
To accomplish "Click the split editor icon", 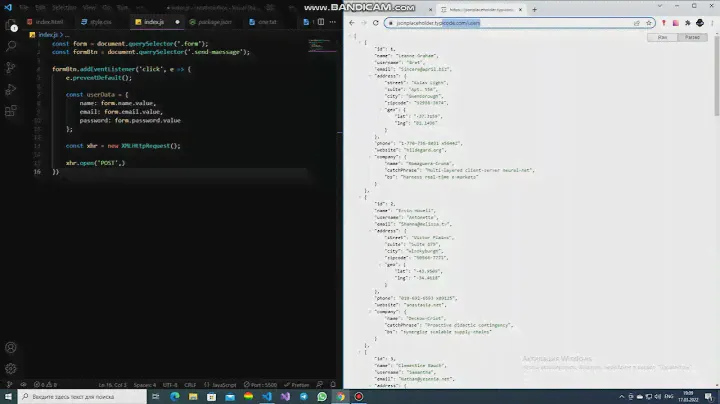I will coord(320,21).
